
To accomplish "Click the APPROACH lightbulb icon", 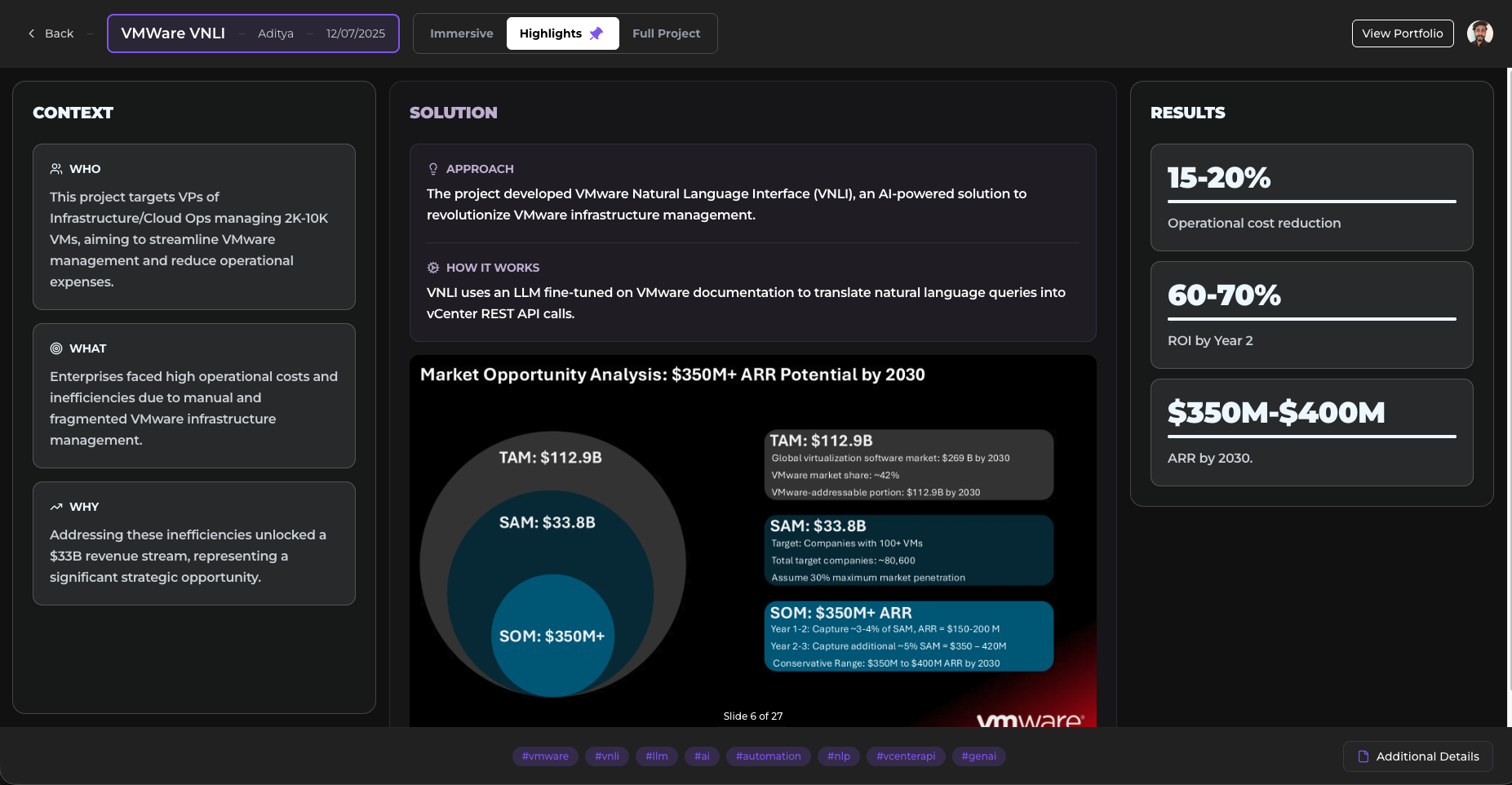I will point(433,169).
